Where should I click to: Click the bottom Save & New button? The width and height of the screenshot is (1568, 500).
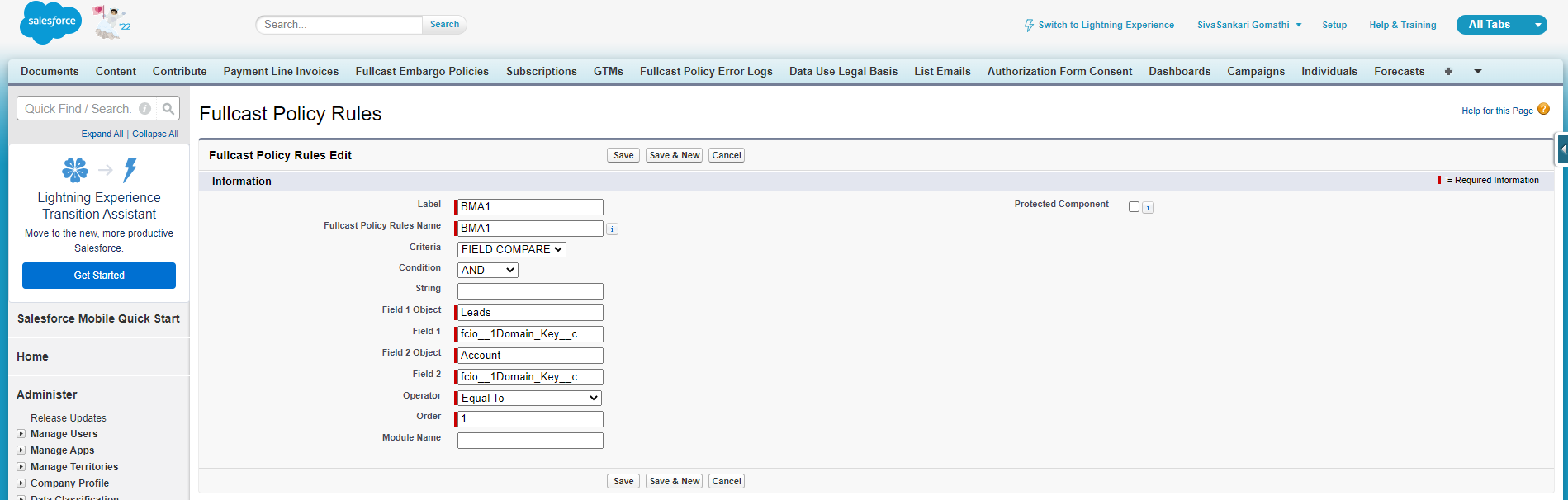tap(675, 481)
